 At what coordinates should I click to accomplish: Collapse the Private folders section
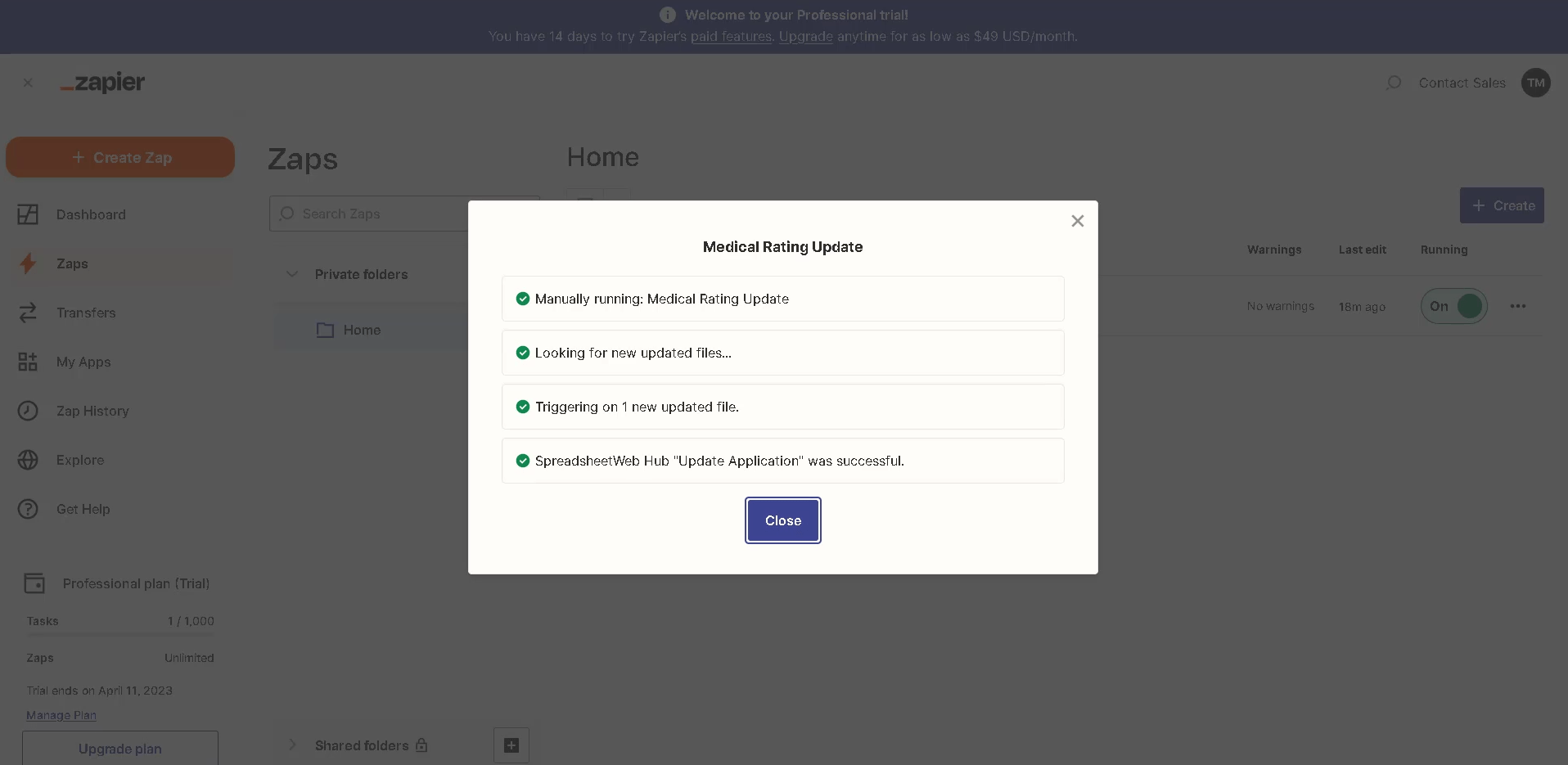click(292, 274)
